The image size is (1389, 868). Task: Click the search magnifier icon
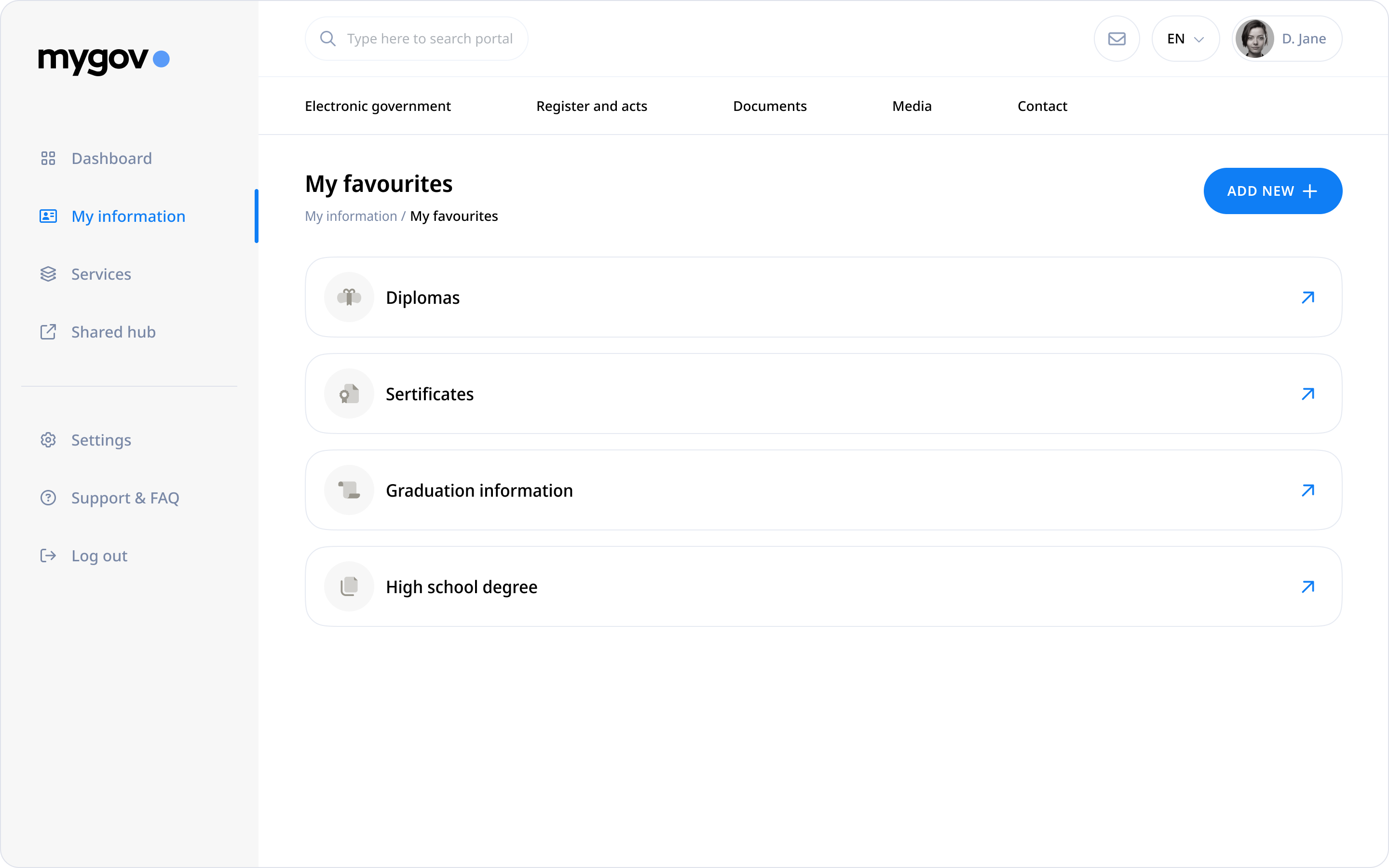click(328, 39)
